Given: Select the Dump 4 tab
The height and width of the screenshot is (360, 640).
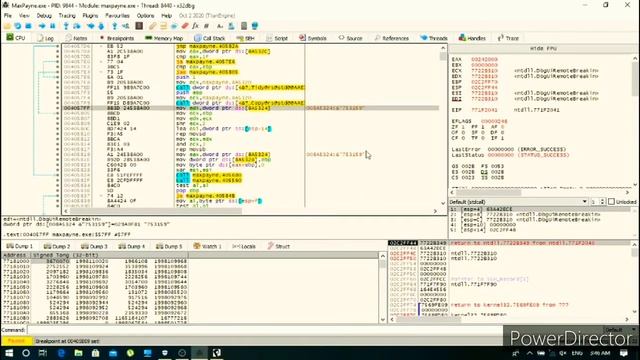Looking at the screenshot, I should click(132, 246).
